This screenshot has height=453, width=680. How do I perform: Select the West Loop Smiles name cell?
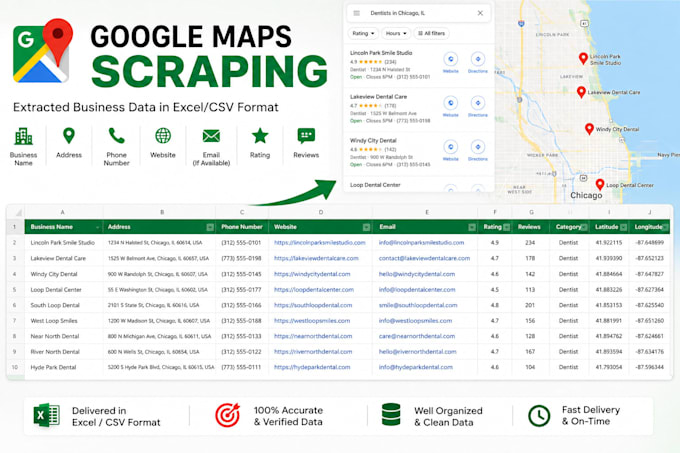click(x=64, y=321)
